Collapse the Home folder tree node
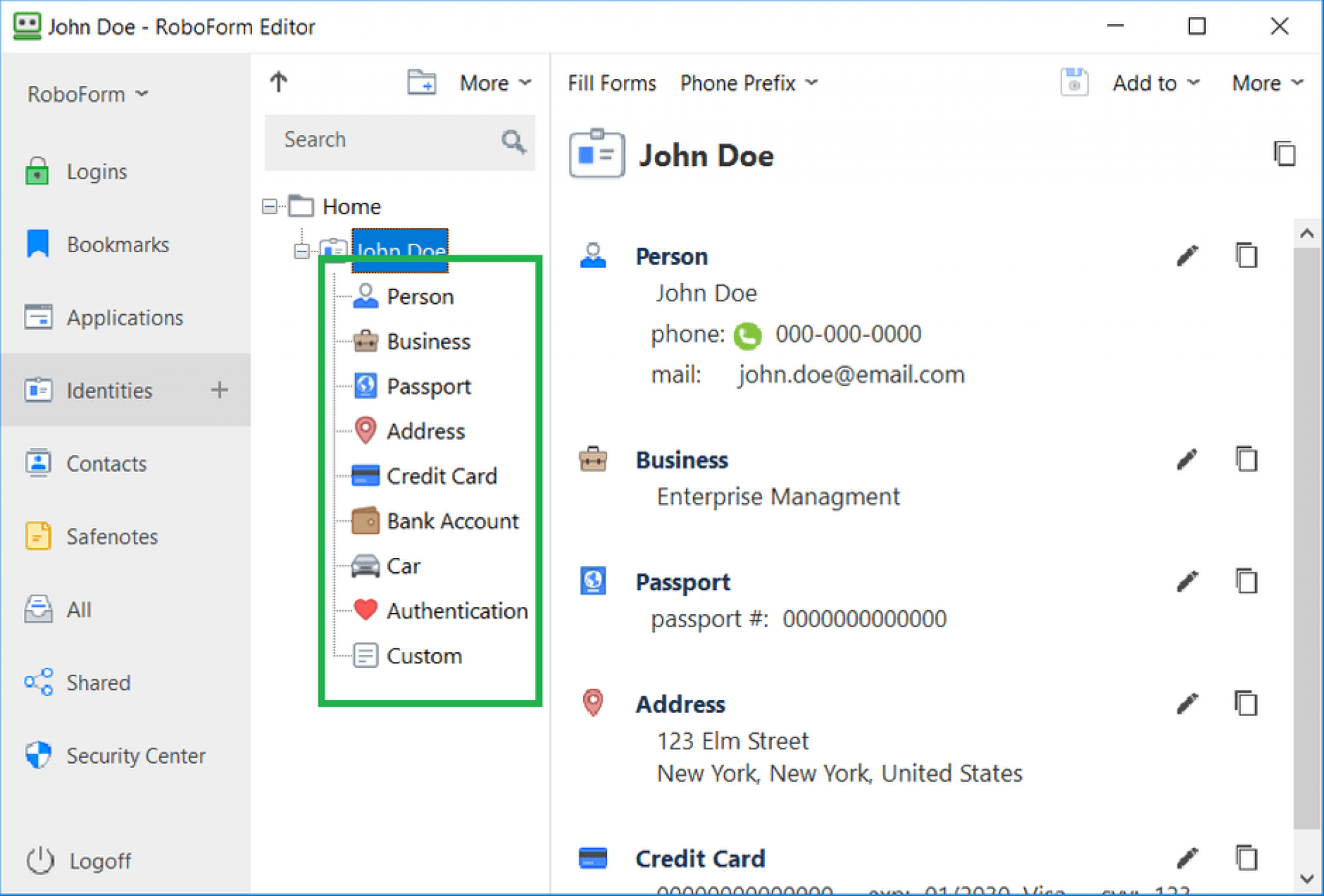The image size is (1324, 896). [x=270, y=207]
